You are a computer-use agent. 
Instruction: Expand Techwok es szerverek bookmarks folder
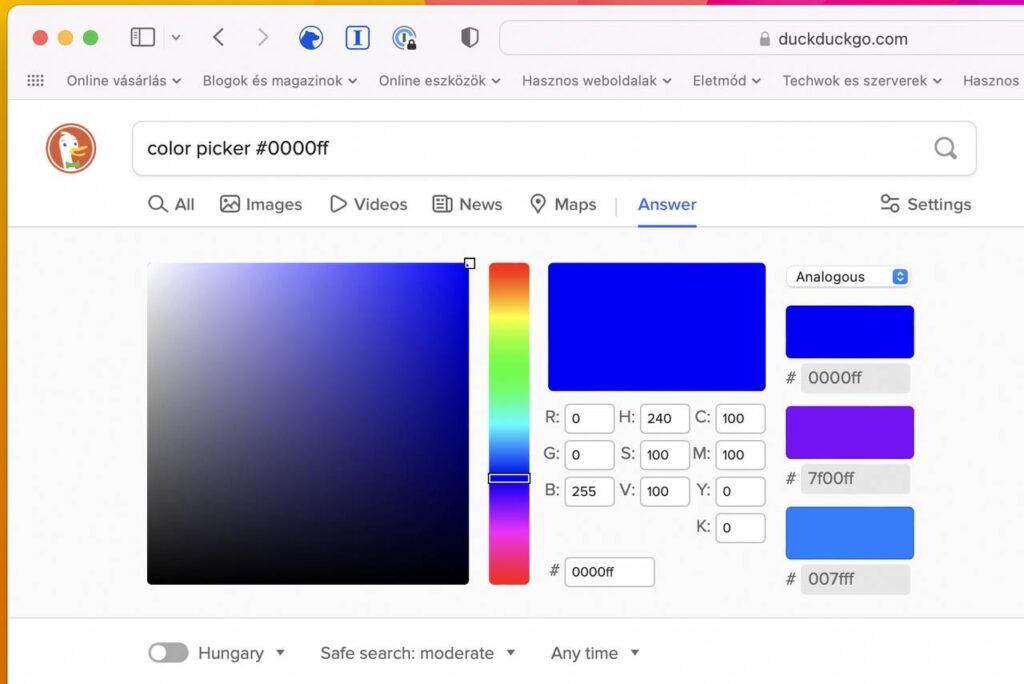point(862,80)
